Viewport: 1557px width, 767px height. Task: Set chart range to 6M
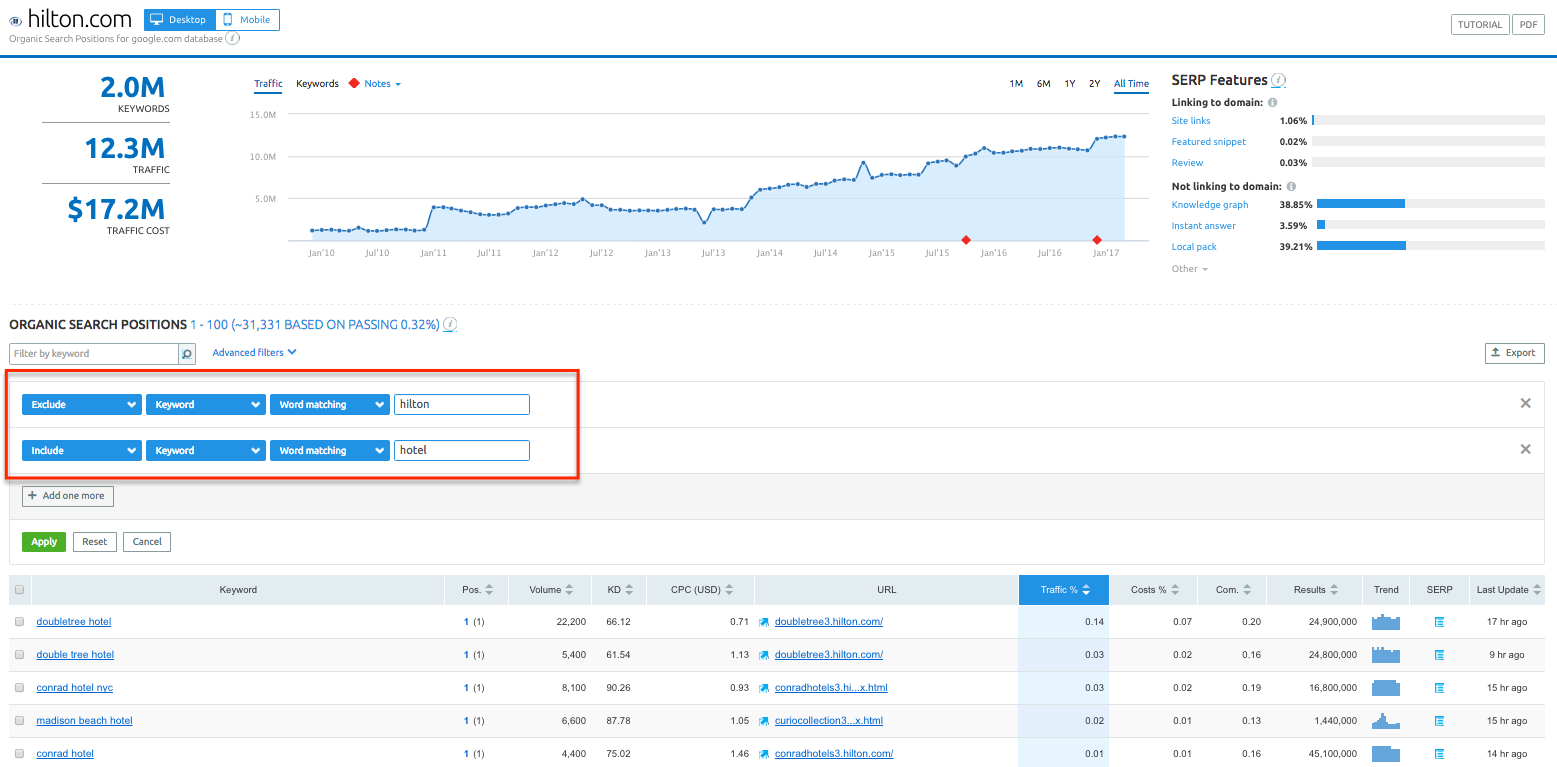coord(1043,84)
